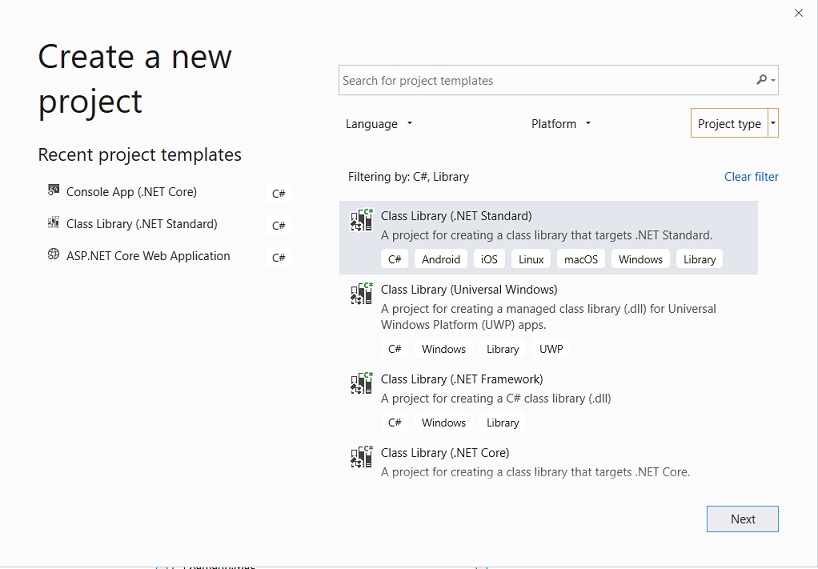Click the C# tag under .NET Standard library
The width and height of the screenshot is (818, 569).
394,259
